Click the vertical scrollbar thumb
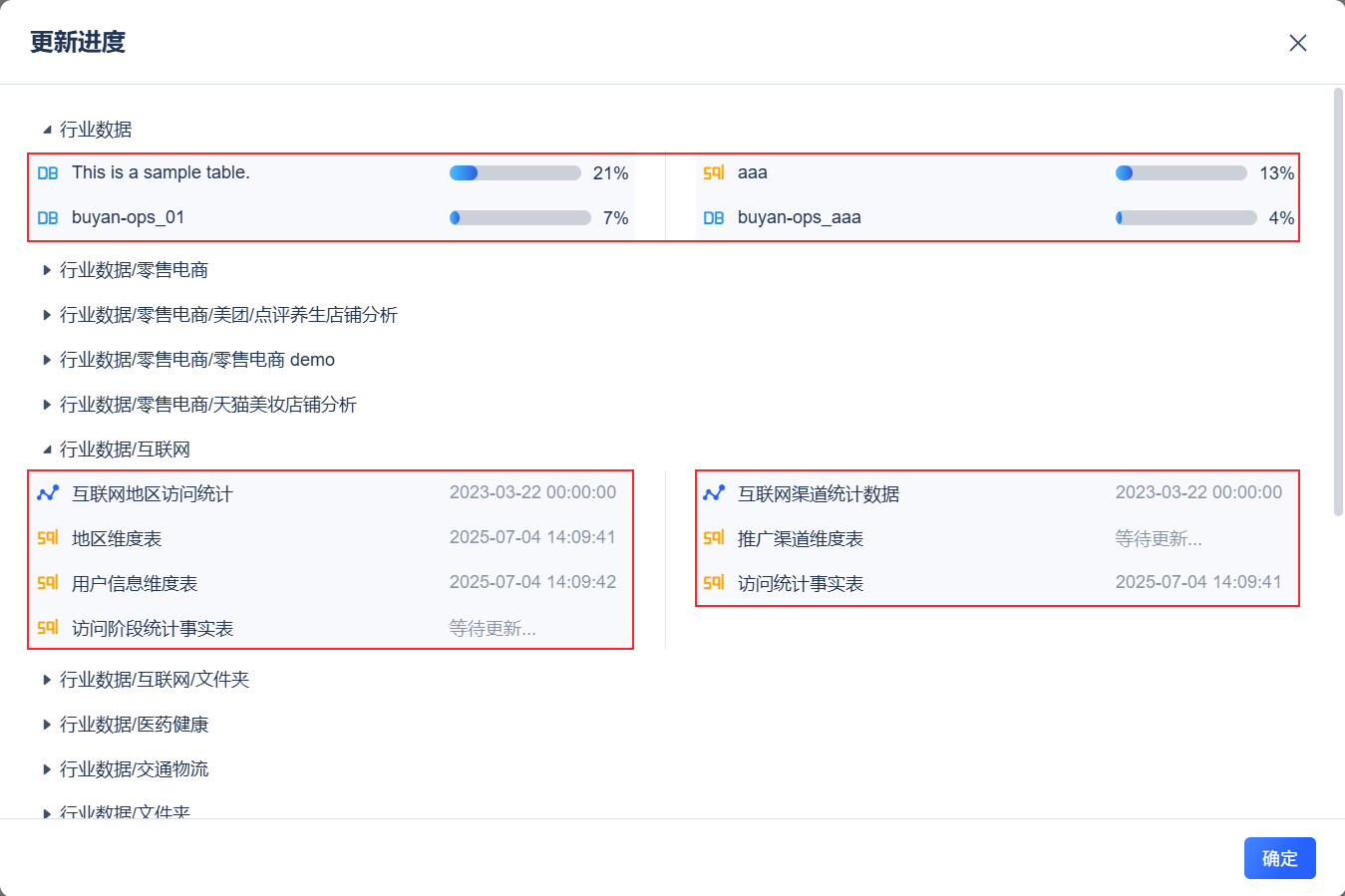This screenshot has height=896, width=1345. pos(1338,299)
